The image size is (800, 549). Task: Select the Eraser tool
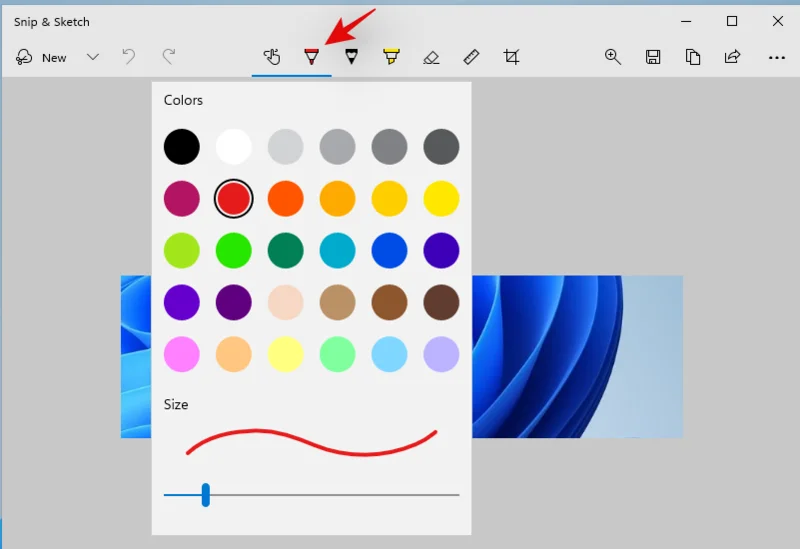[431, 57]
